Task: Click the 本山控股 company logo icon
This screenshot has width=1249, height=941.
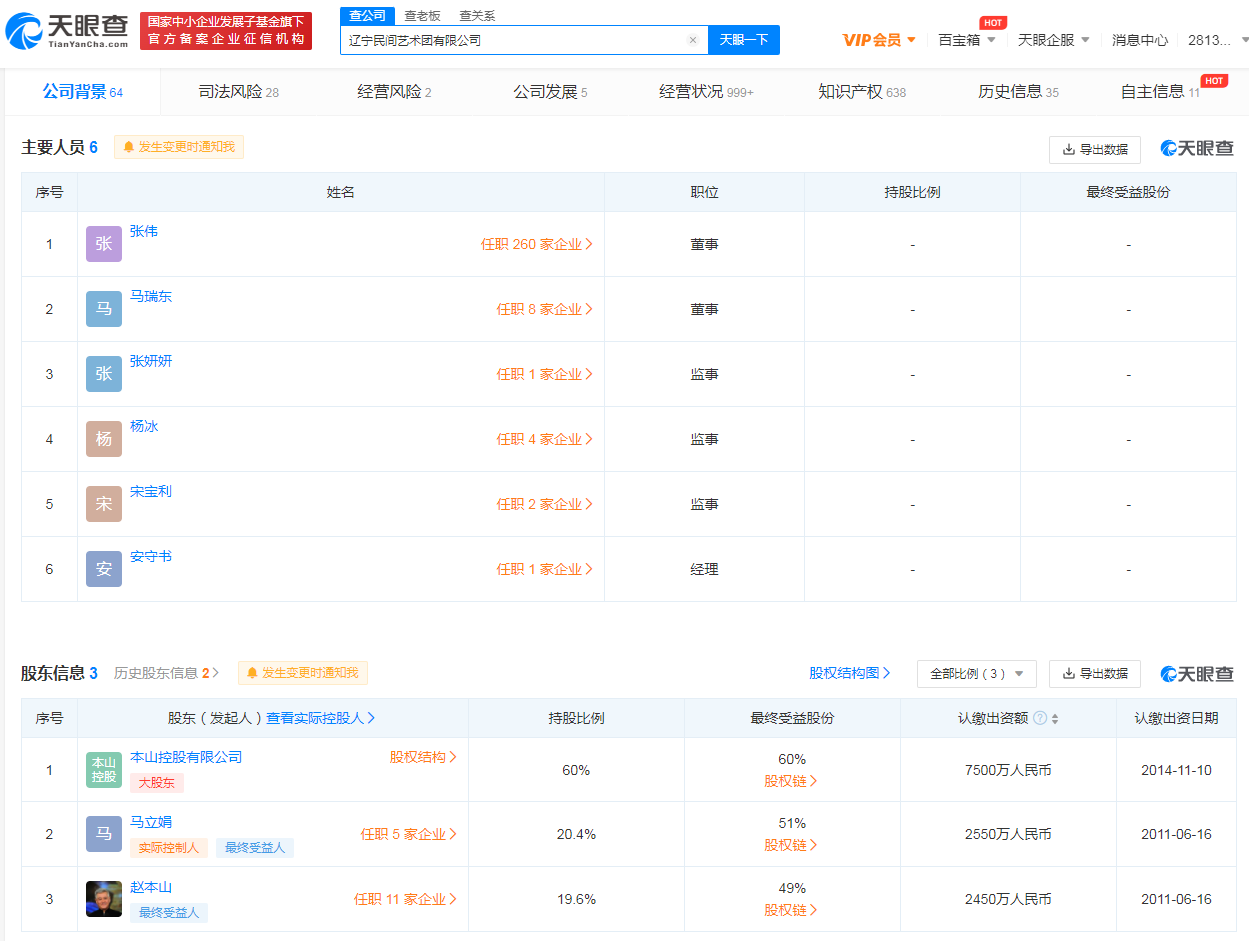Action: (104, 770)
